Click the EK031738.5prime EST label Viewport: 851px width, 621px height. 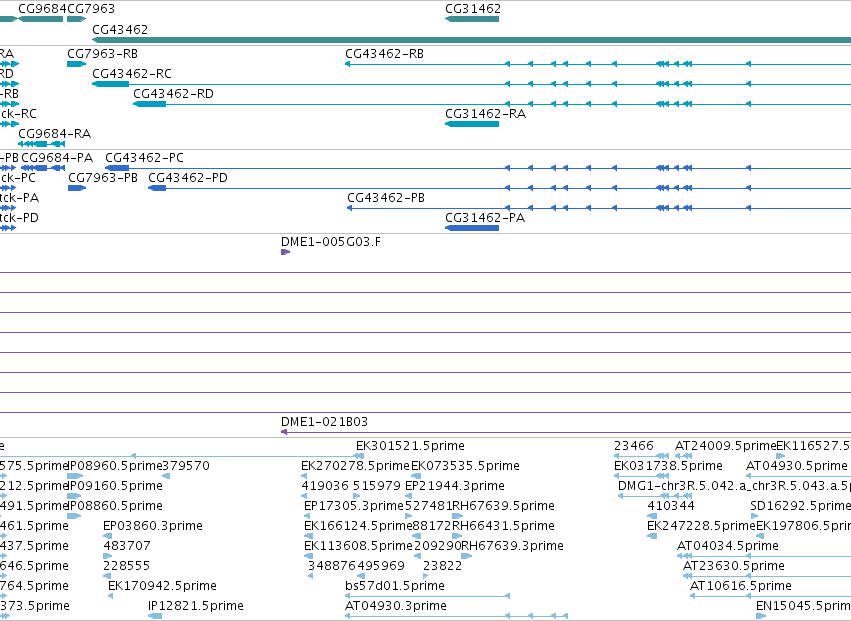pyautogui.click(x=668, y=466)
